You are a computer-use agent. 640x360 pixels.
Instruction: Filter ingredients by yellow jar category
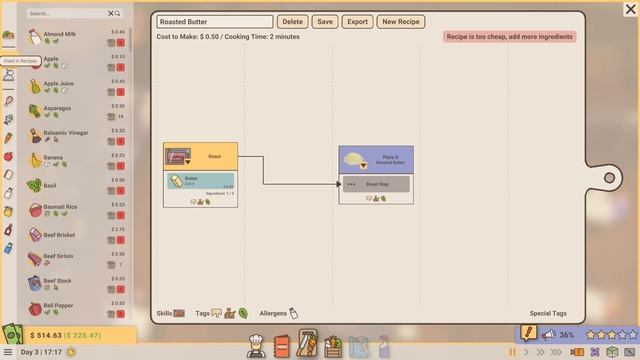point(9,211)
